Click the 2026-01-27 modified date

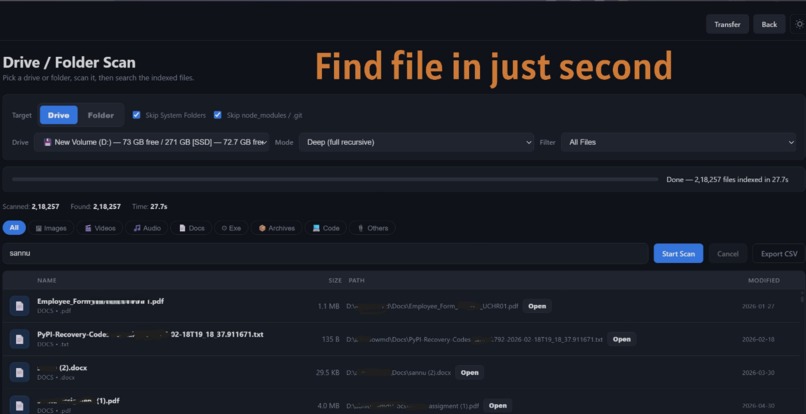(758, 306)
